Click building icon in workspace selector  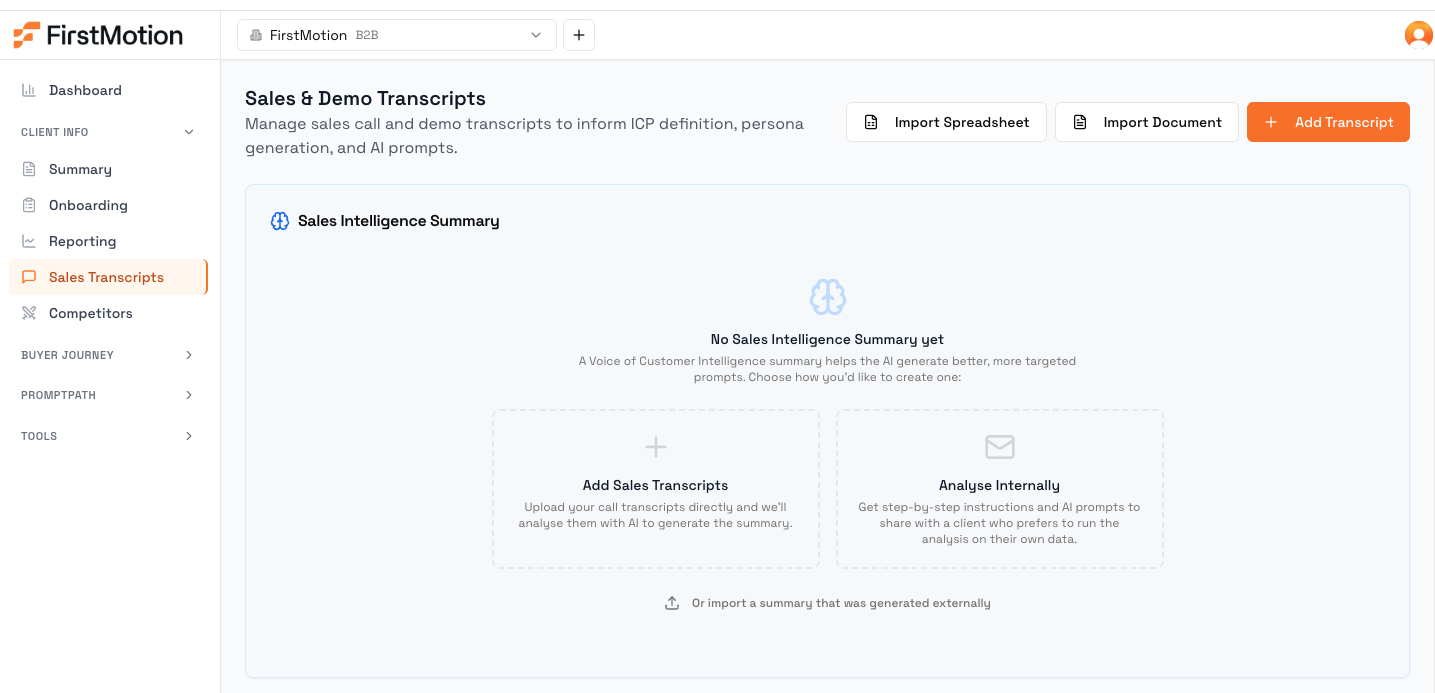(256, 35)
